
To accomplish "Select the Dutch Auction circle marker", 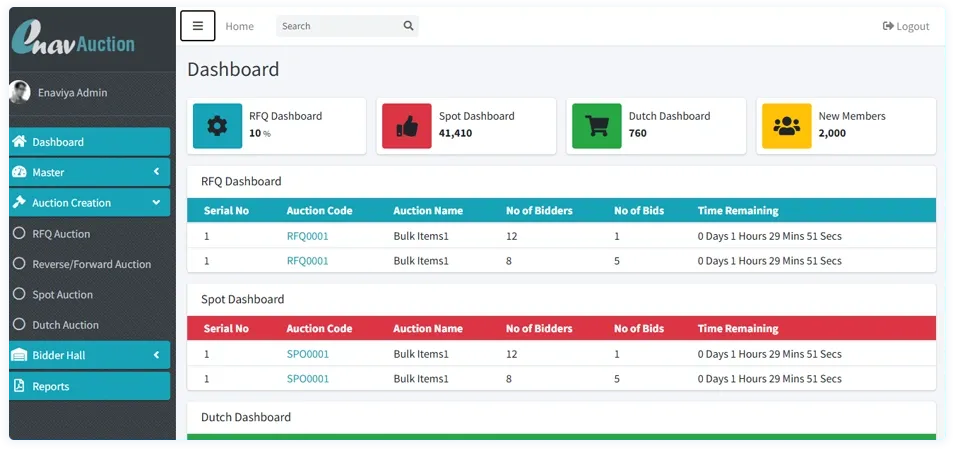I will (19, 324).
